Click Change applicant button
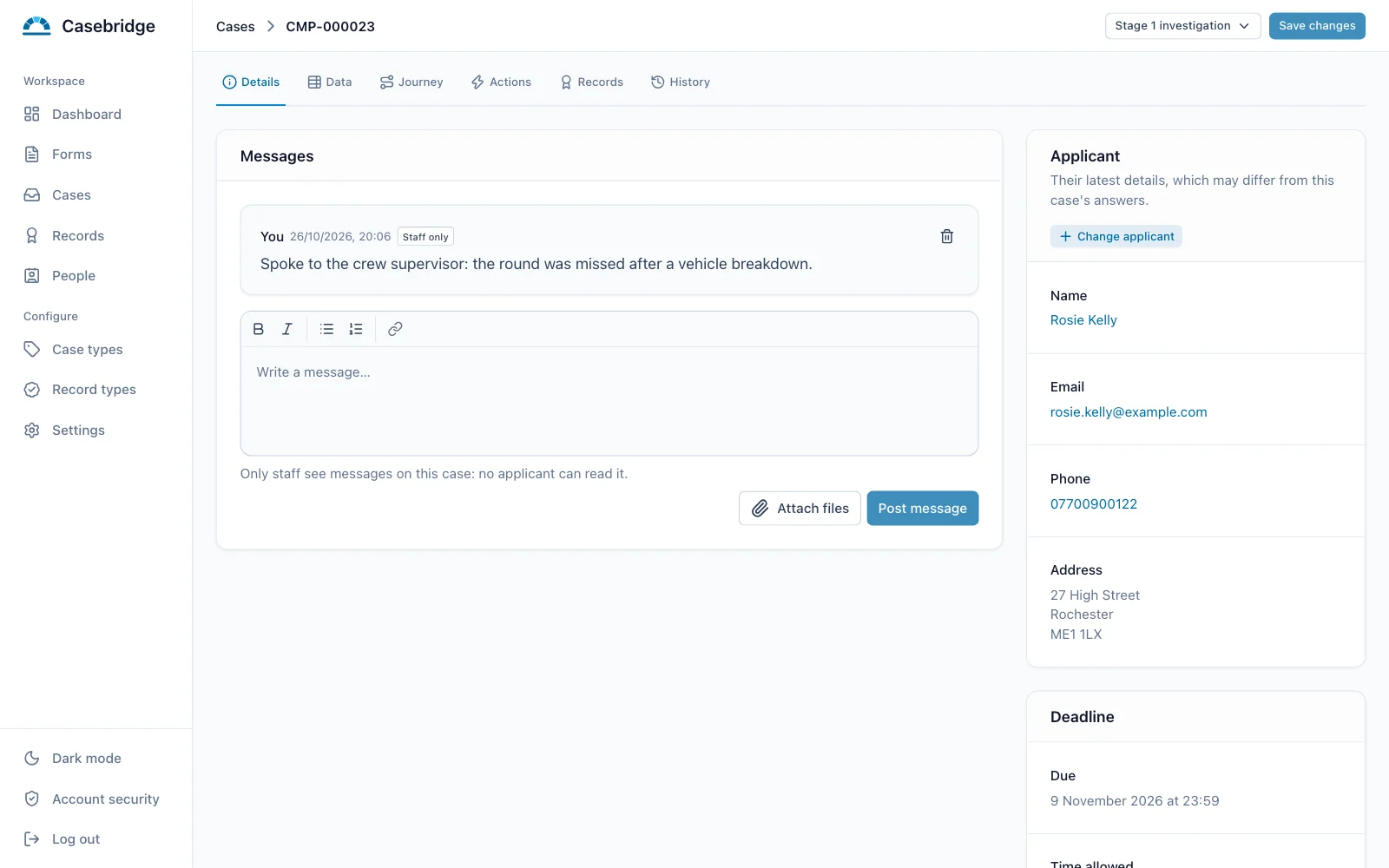 click(x=1116, y=236)
